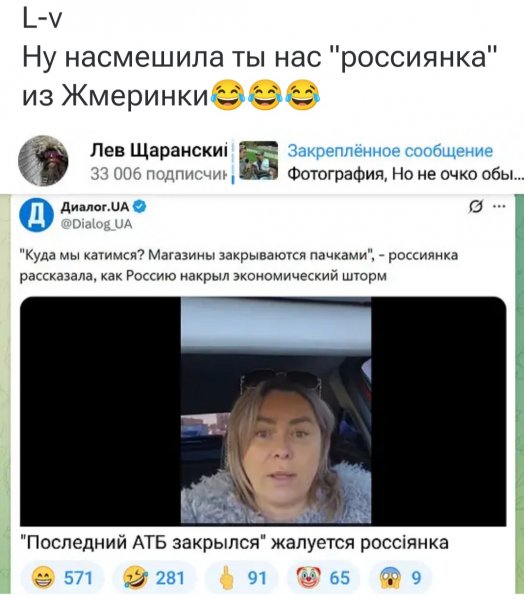Click the 33 006 подписчик subscriber count
Screen dimensions: 524x600
(159, 174)
